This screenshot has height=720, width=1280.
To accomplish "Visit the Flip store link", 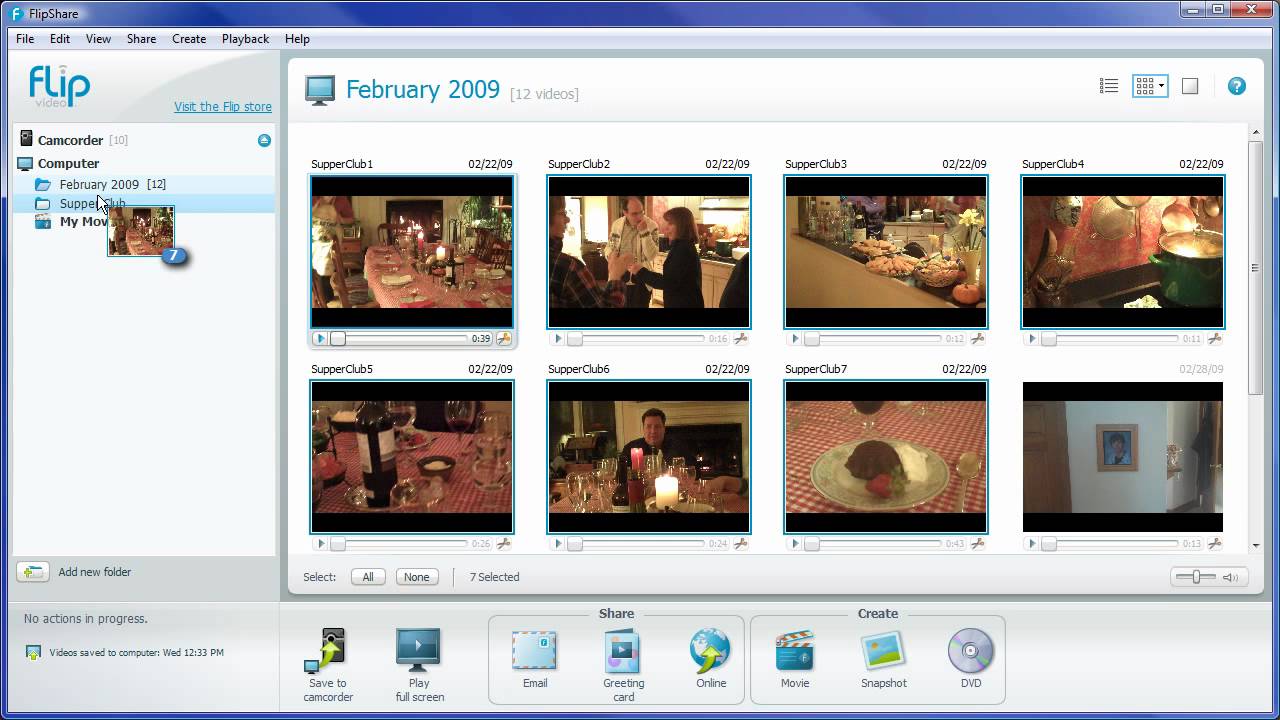I will click(223, 107).
